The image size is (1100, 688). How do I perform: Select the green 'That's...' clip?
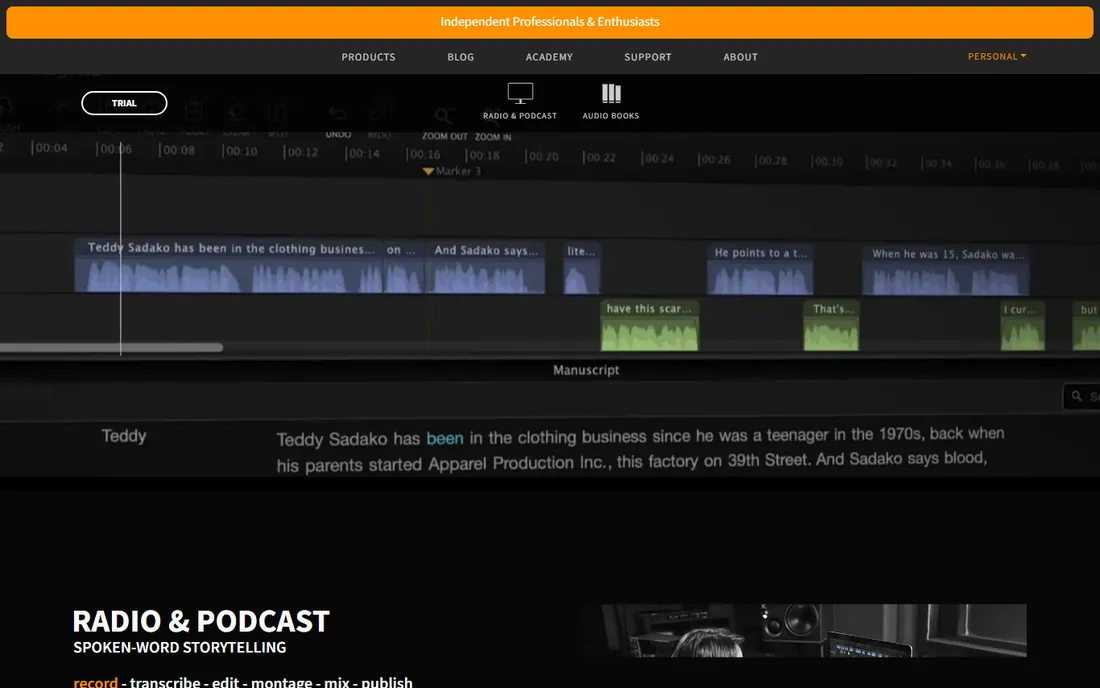[x=831, y=325]
